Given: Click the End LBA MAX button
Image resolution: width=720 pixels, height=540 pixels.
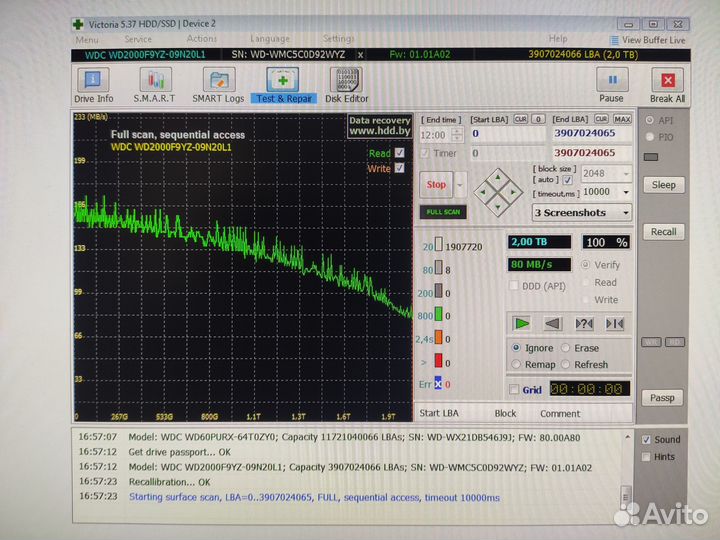Looking at the screenshot, I should coord(622,119).
